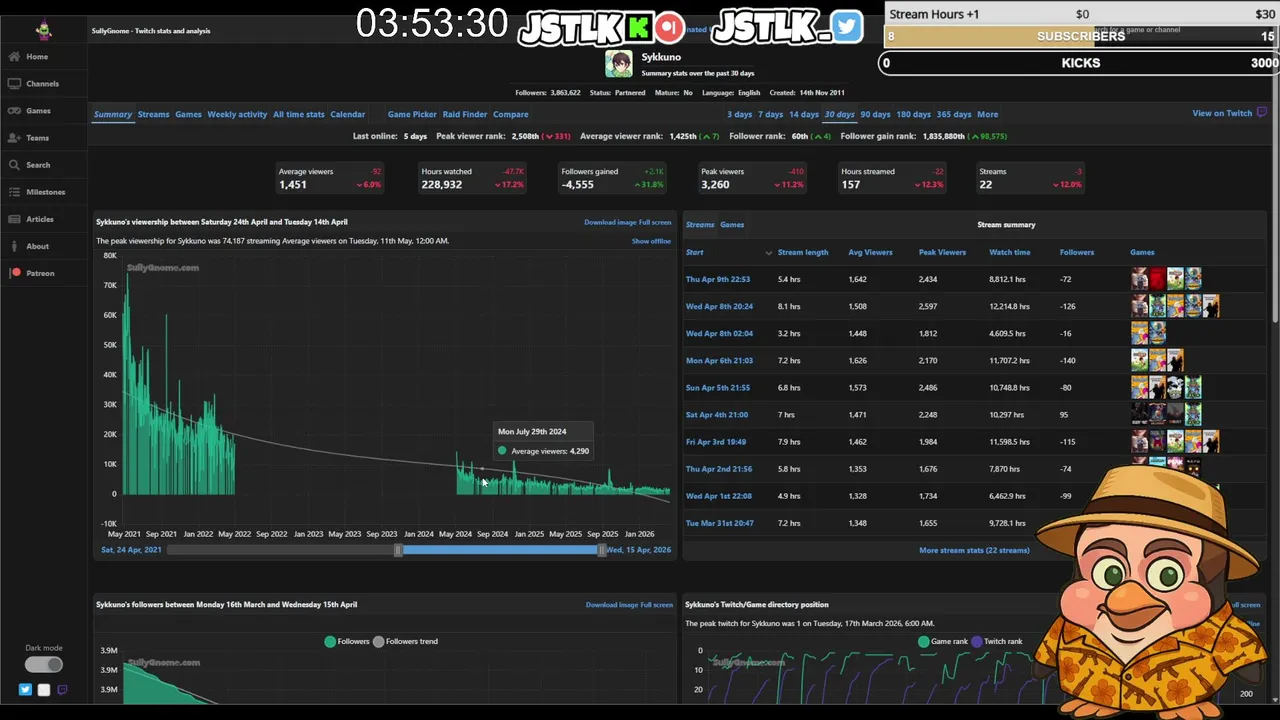Open All time stats tab
Image resolution: width=1280 pixels, height=720 pixels.
coord(299,114)
